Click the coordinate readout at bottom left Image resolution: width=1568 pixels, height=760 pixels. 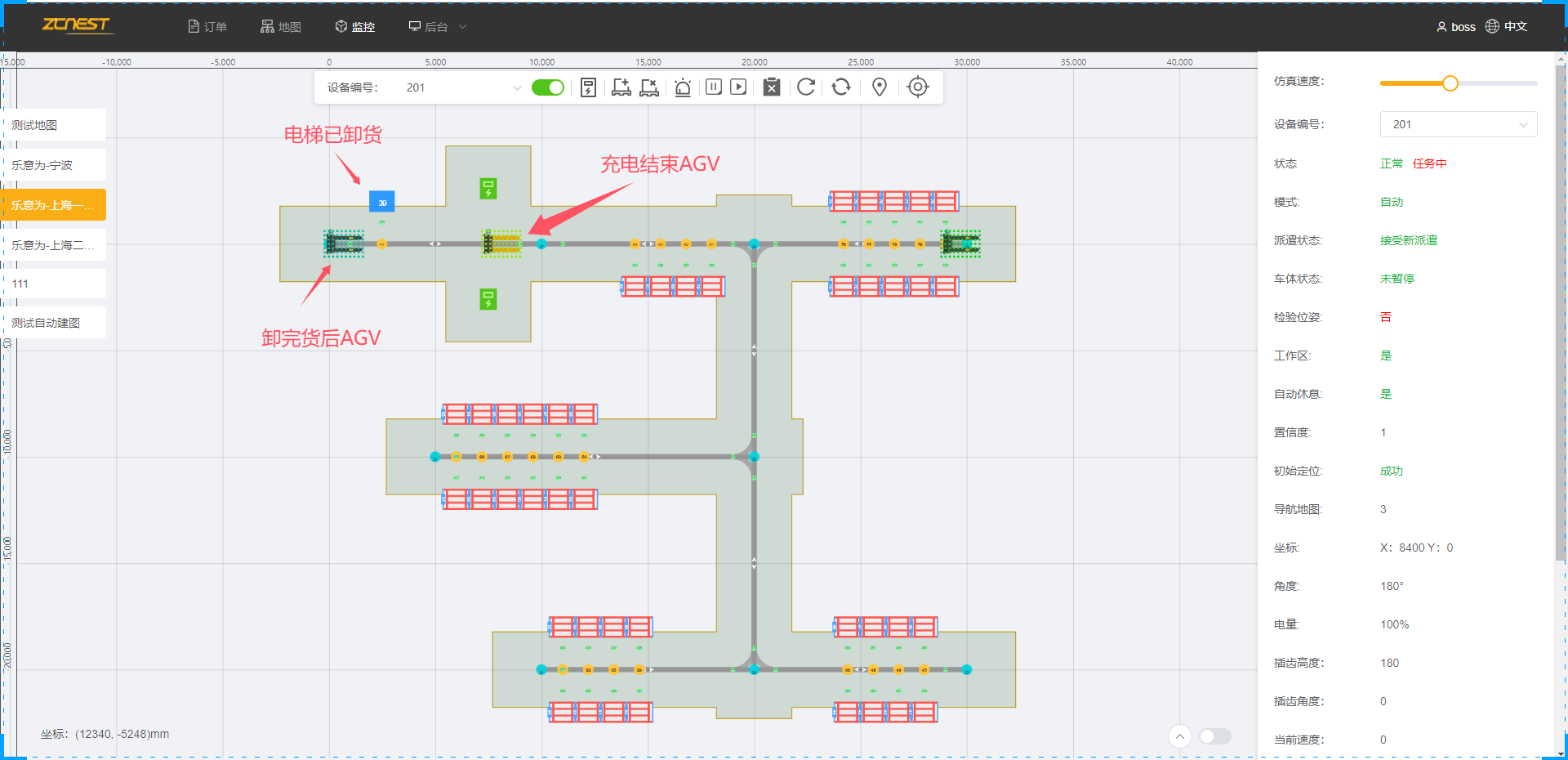pyautogui.click(x=105, y=734)
